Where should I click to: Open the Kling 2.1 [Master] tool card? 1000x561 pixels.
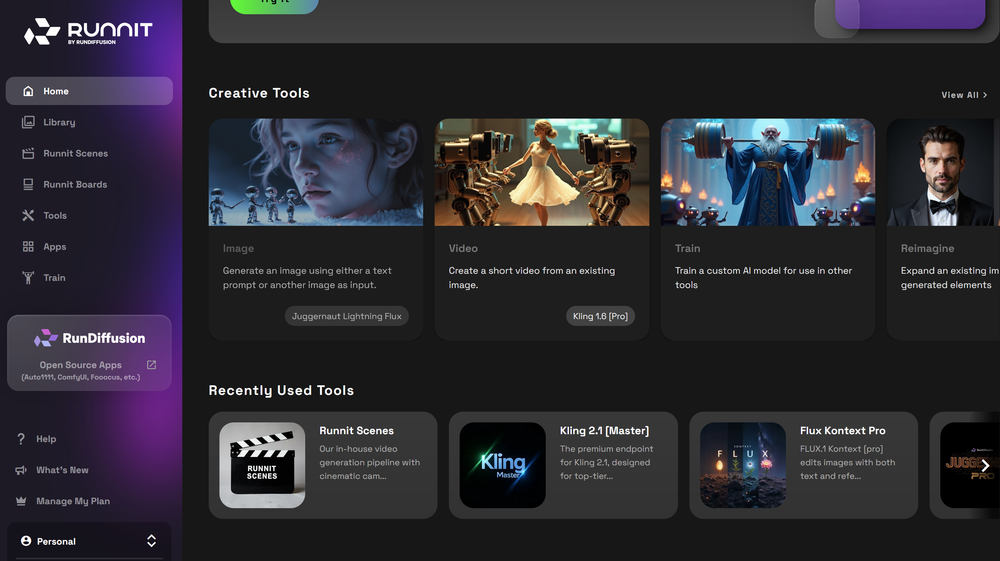[562, 465]
